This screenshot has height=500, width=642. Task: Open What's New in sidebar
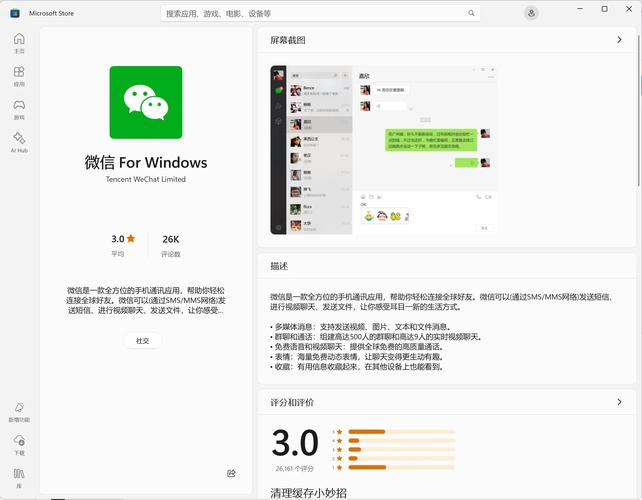19,412
